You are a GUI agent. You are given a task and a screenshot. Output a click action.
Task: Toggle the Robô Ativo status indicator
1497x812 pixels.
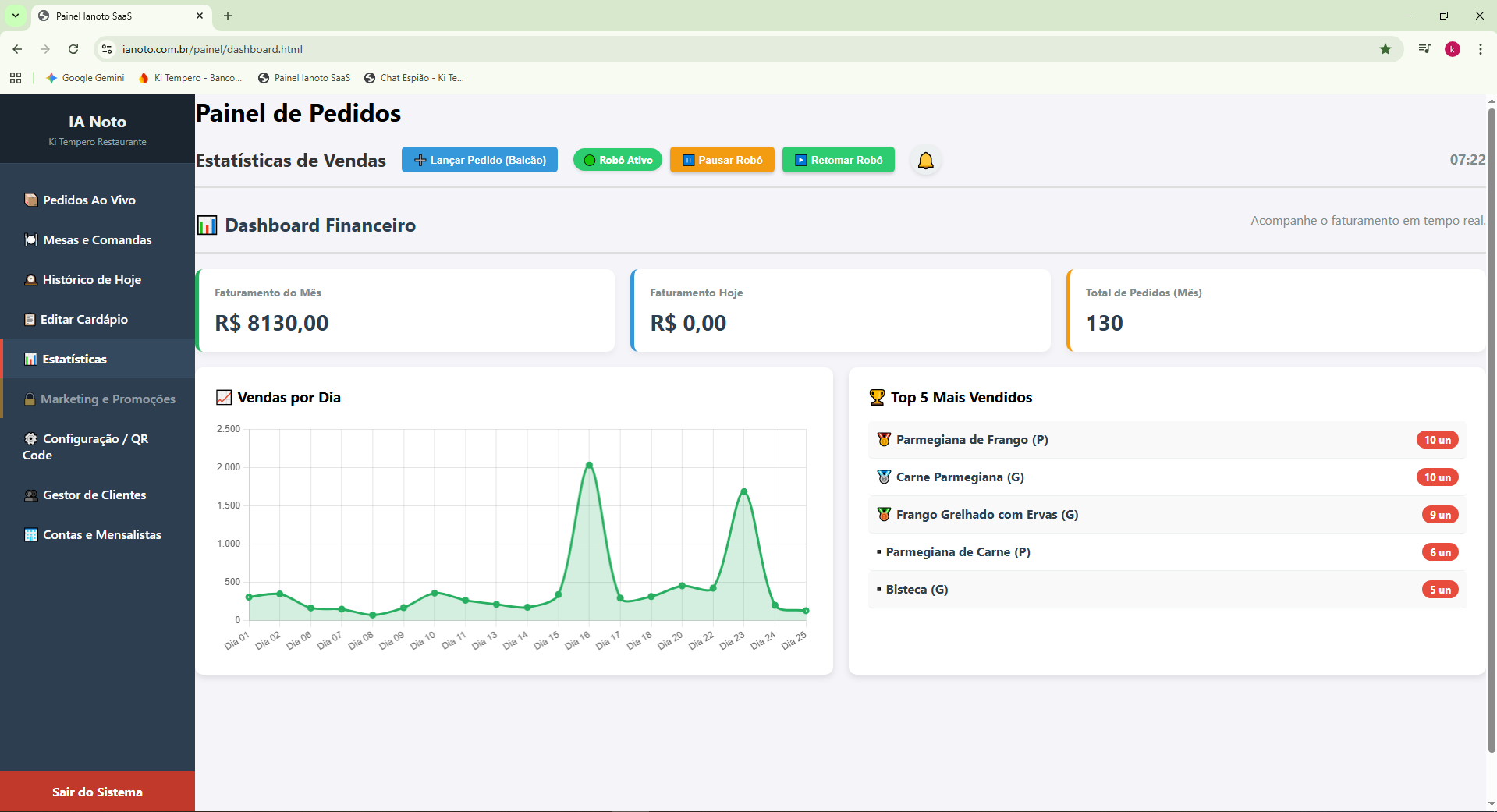pos(618,160)
